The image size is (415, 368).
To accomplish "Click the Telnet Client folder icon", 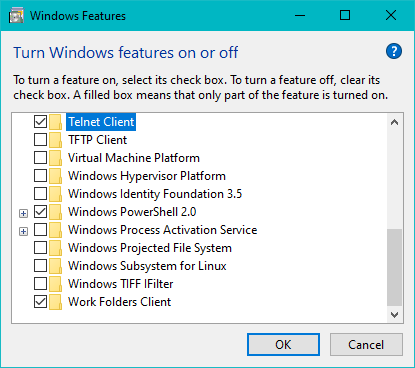I will point(55,122).
